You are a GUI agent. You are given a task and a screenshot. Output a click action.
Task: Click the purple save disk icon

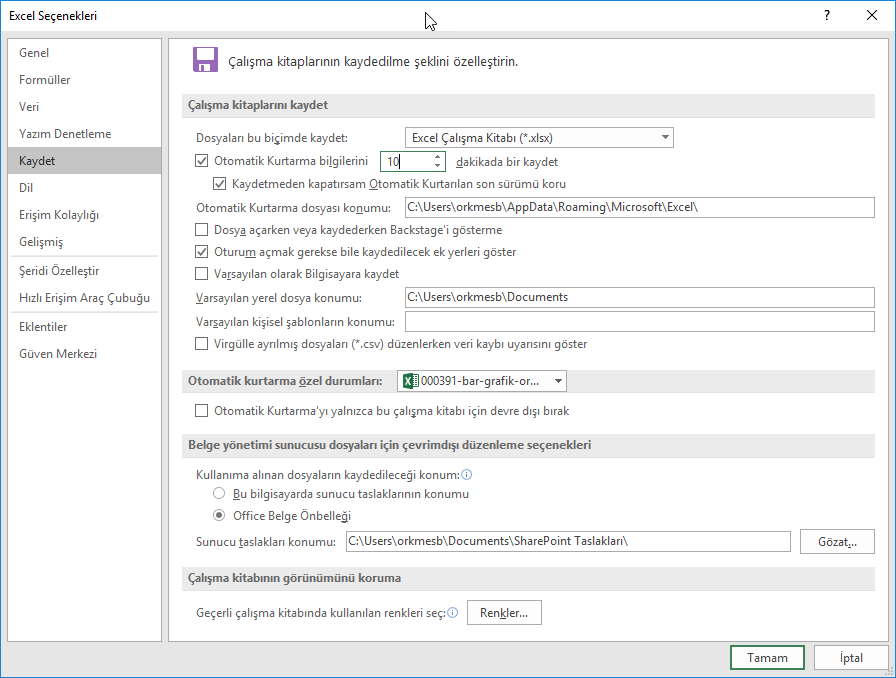click(x=205, y=59)
